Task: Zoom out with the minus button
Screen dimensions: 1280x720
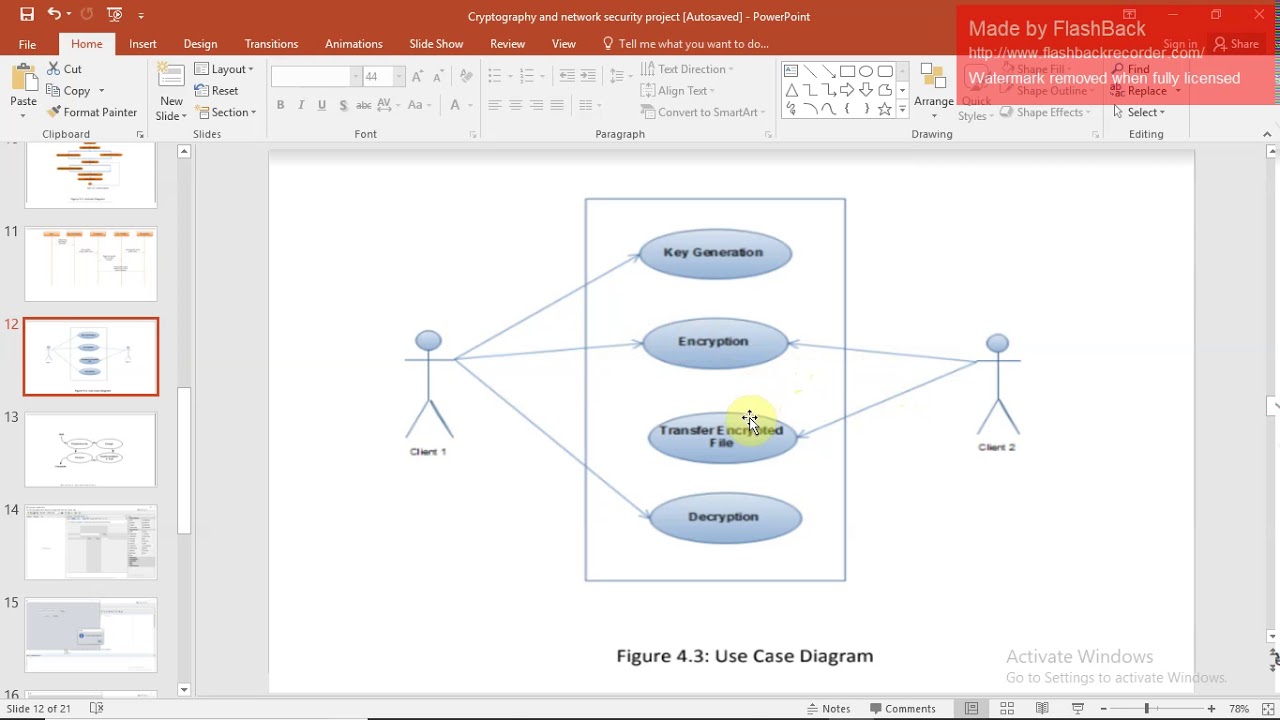Action: pyautogui.click(x=1103, y=708)
